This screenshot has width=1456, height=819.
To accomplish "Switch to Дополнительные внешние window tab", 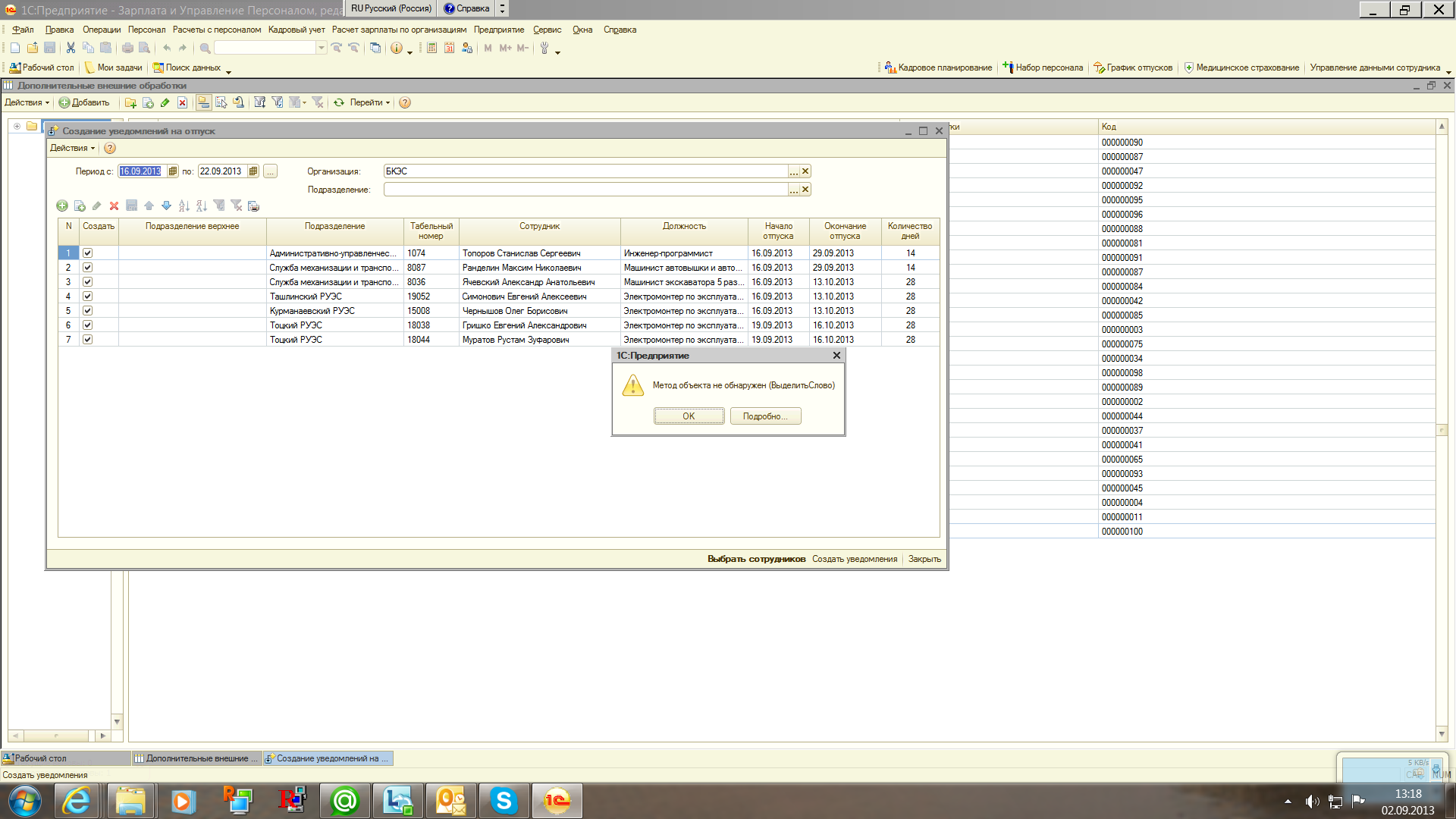I will tap(196, 758).
